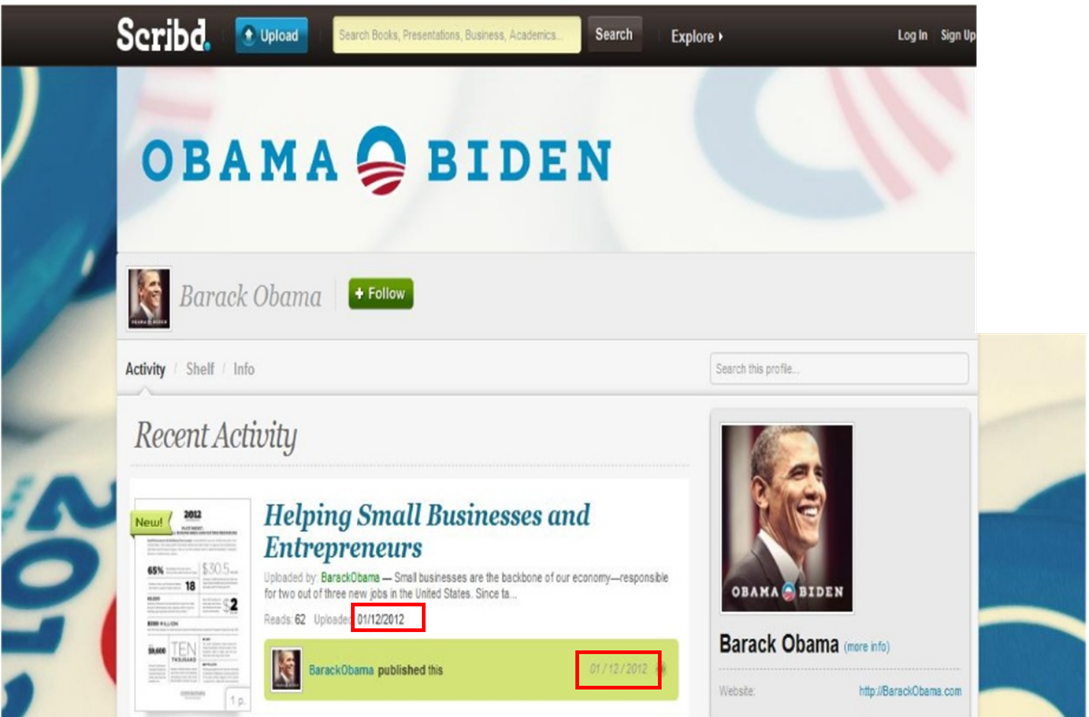Image resolution: width=1089 pixels, height=717 pixels.
Task: Click the Search button
Action: tap(615, 35)
